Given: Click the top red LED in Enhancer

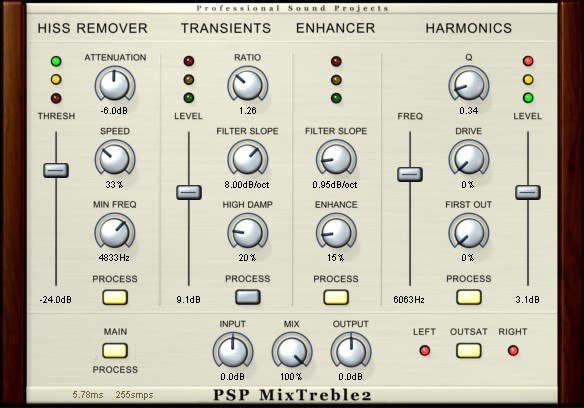Looking at the screenshot, I should [x=336, y=61].
